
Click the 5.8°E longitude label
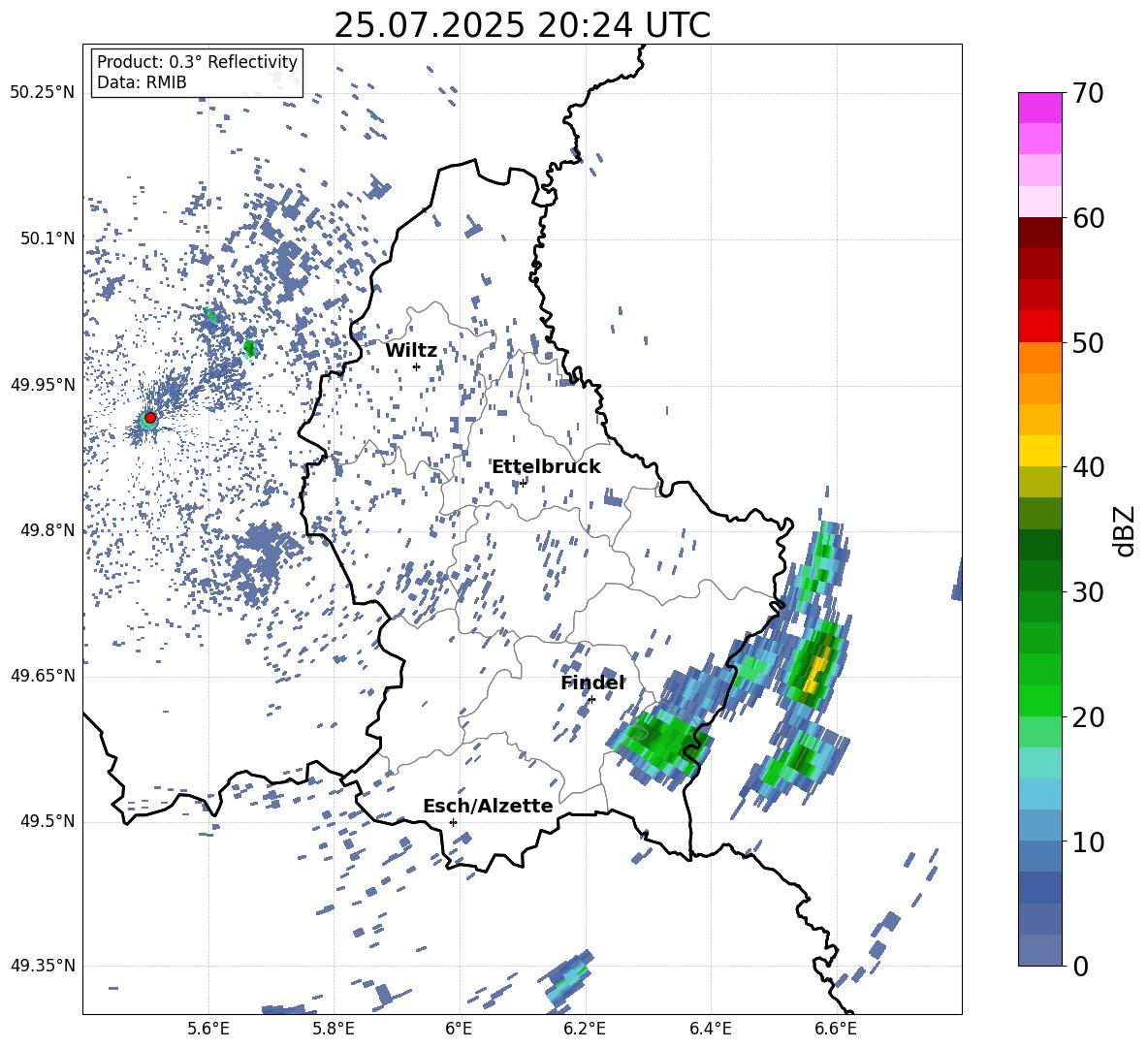pyautogui.click(x=334, y=1029)
